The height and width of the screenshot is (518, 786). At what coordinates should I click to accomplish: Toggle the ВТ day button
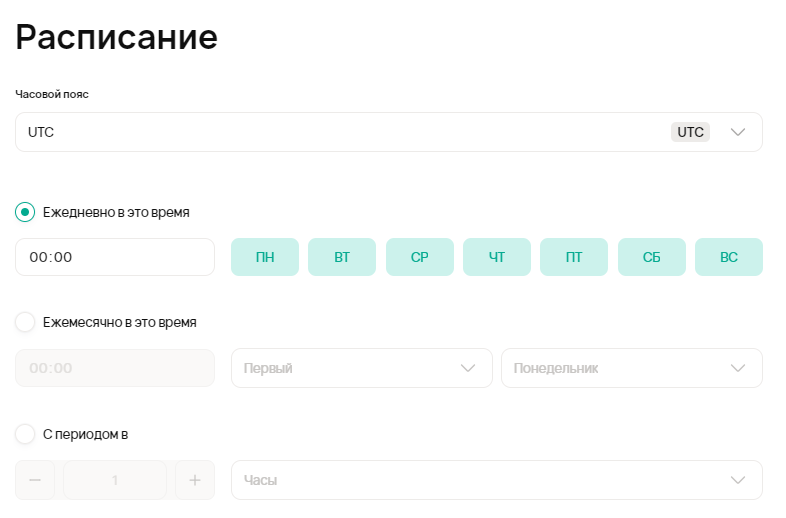tap(342, 257)
